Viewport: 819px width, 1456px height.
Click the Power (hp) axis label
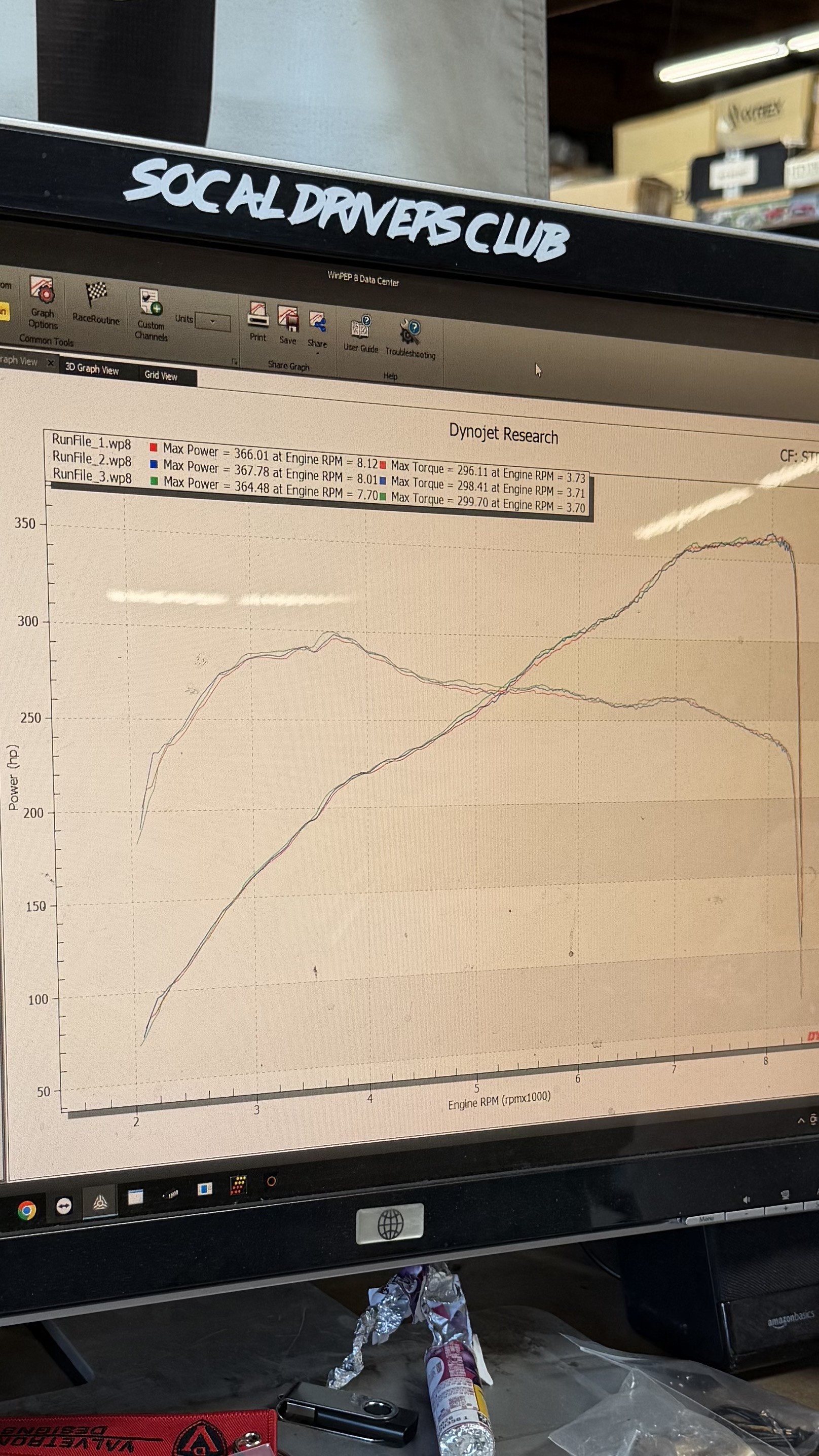tap(13, 777)
